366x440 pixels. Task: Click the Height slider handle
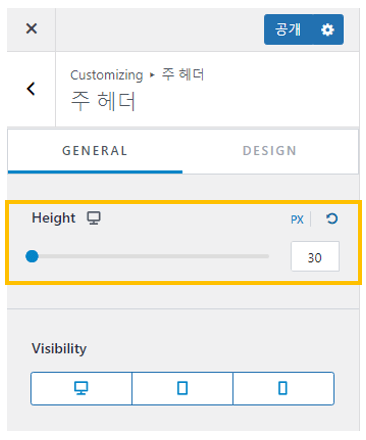point(32,256)
